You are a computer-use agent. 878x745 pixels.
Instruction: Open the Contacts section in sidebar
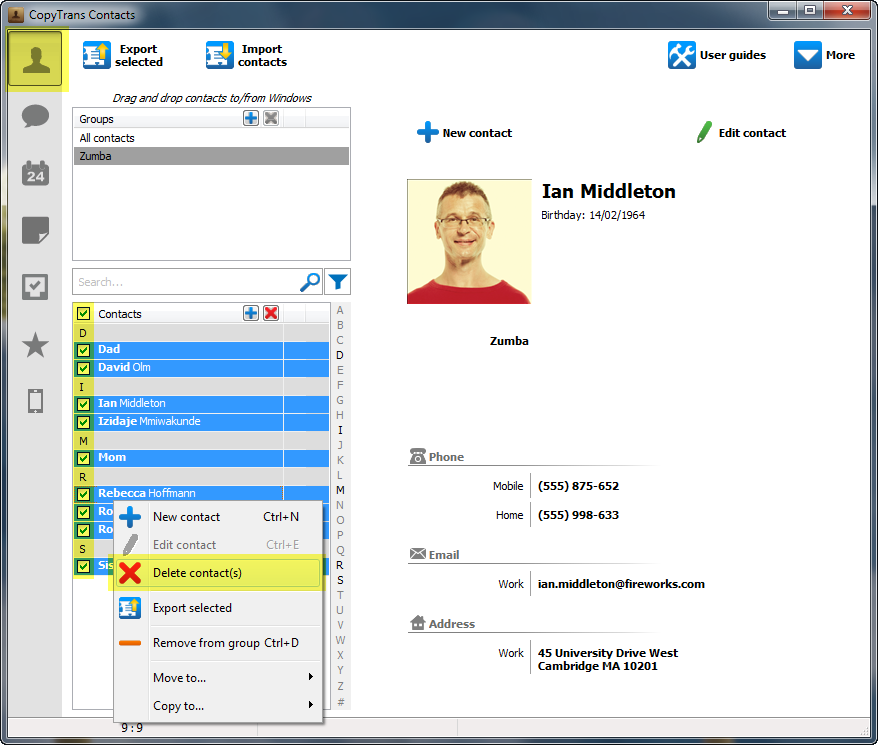click(35, 59)
